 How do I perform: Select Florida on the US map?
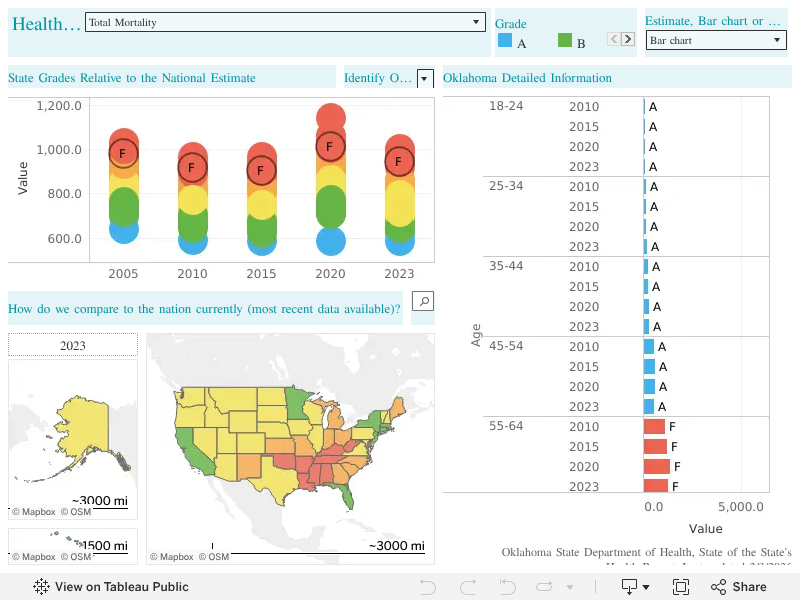coord(346,495)
